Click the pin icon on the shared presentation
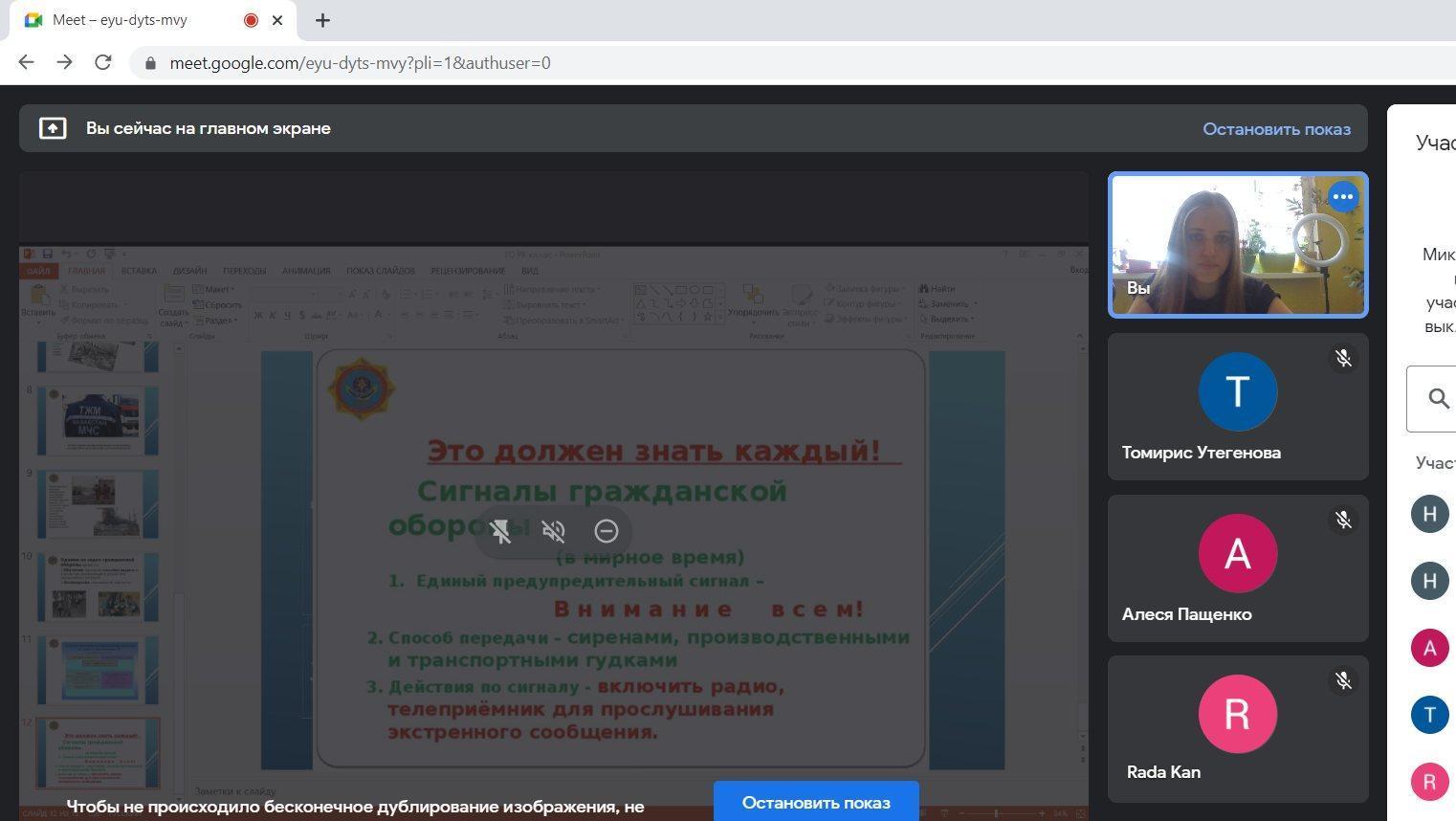The image size is (1456, 821). pos(500,531)
